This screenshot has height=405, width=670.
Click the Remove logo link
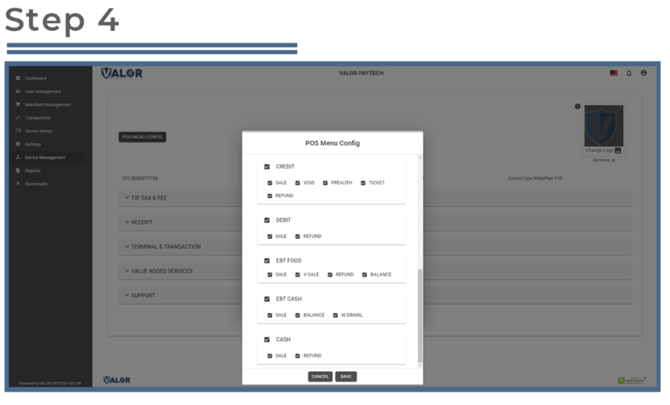click(x=601, y=161)
